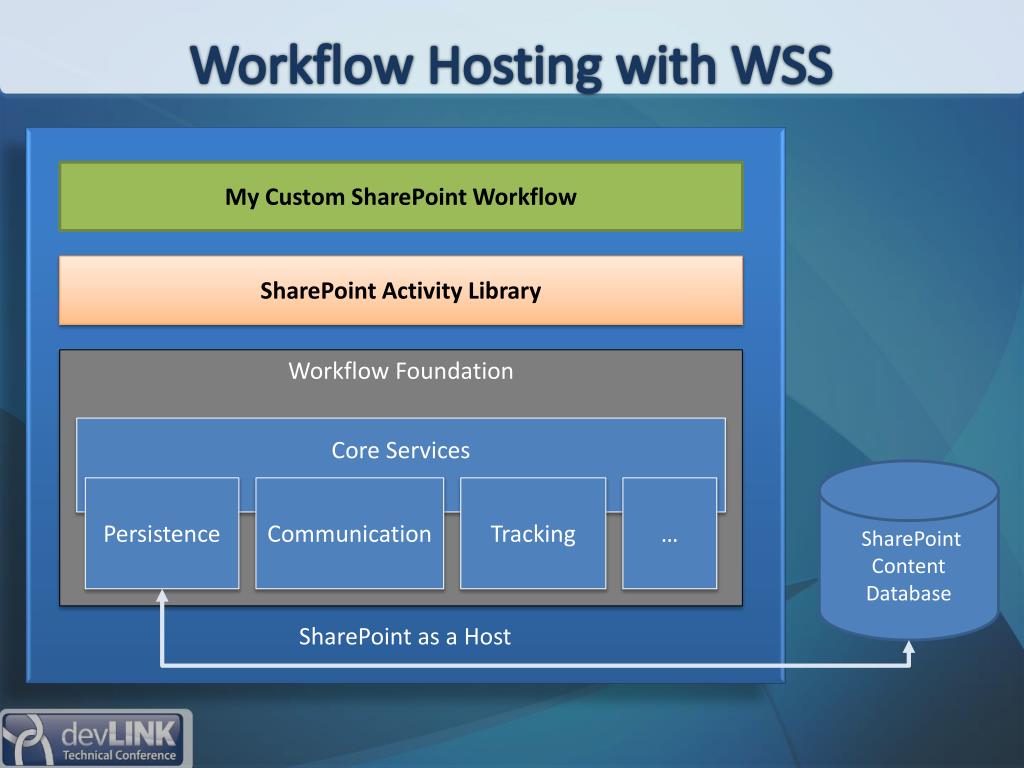Click the 'Workflow Hosting with WSS' slide title
1024x768 pixels.
(x=511, y=66)
